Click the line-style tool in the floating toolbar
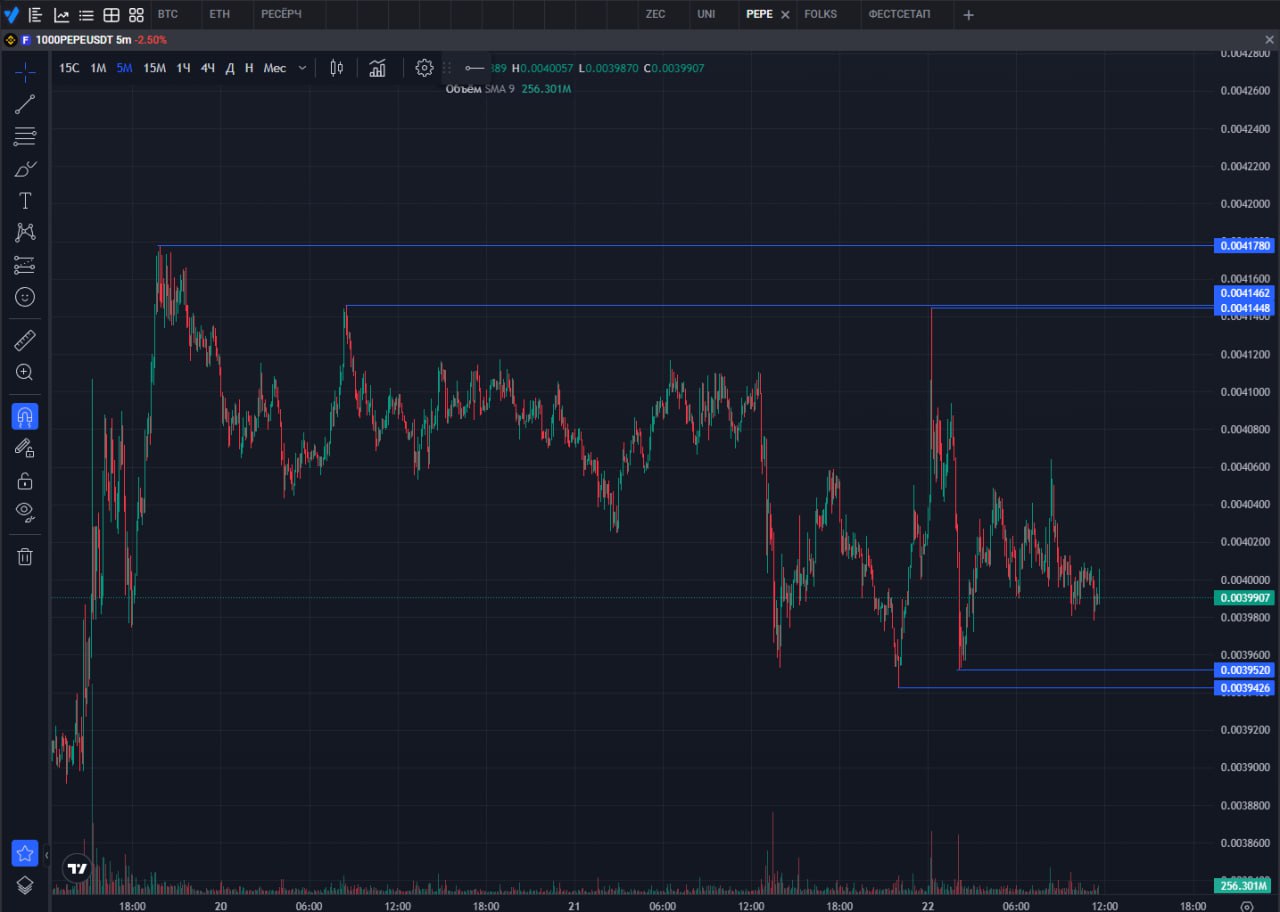 [475, 68]
